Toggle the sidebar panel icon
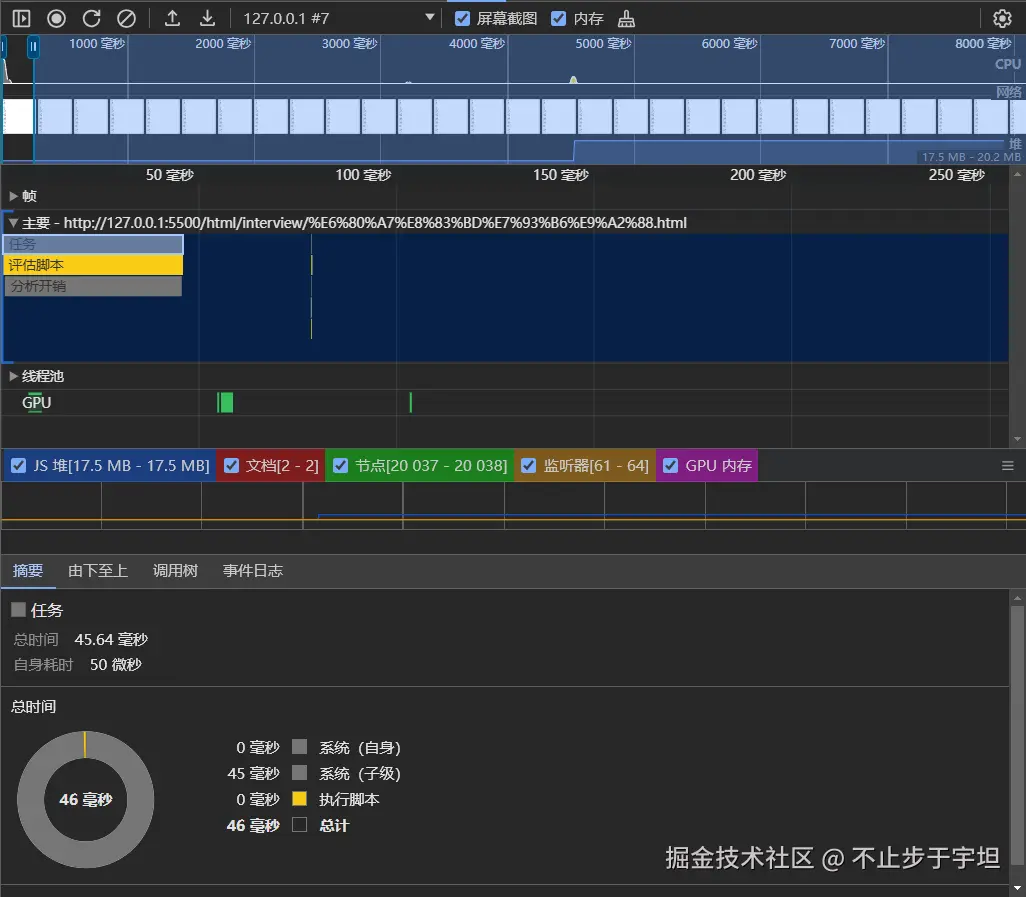This screenshot has width=1026, height=897. coord(21,18)
